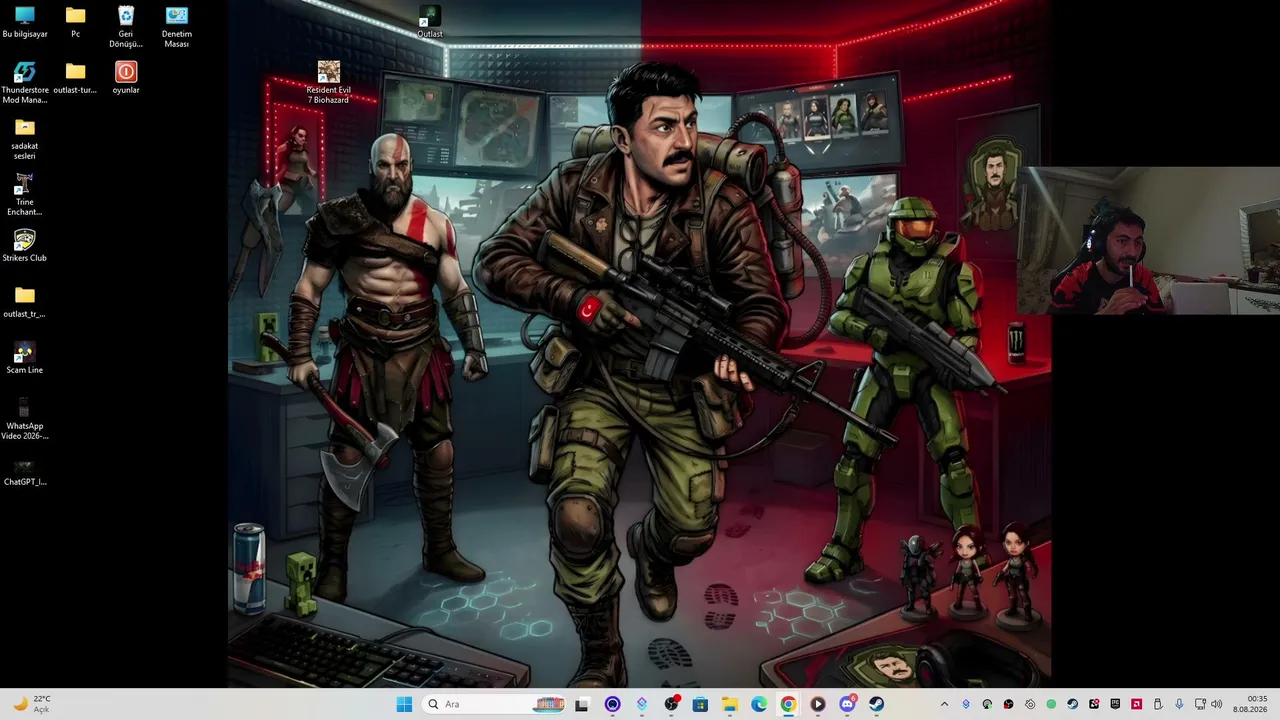The height and width of the screenshot is (720, 1280).
Task: Select the sadakat sesleri folder
Action: 25,139
